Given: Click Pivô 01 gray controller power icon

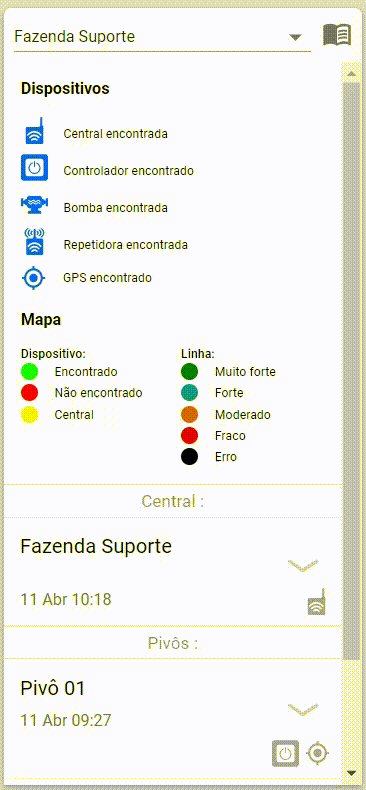Looking at the screenshot, I should [x=285, y=753].
